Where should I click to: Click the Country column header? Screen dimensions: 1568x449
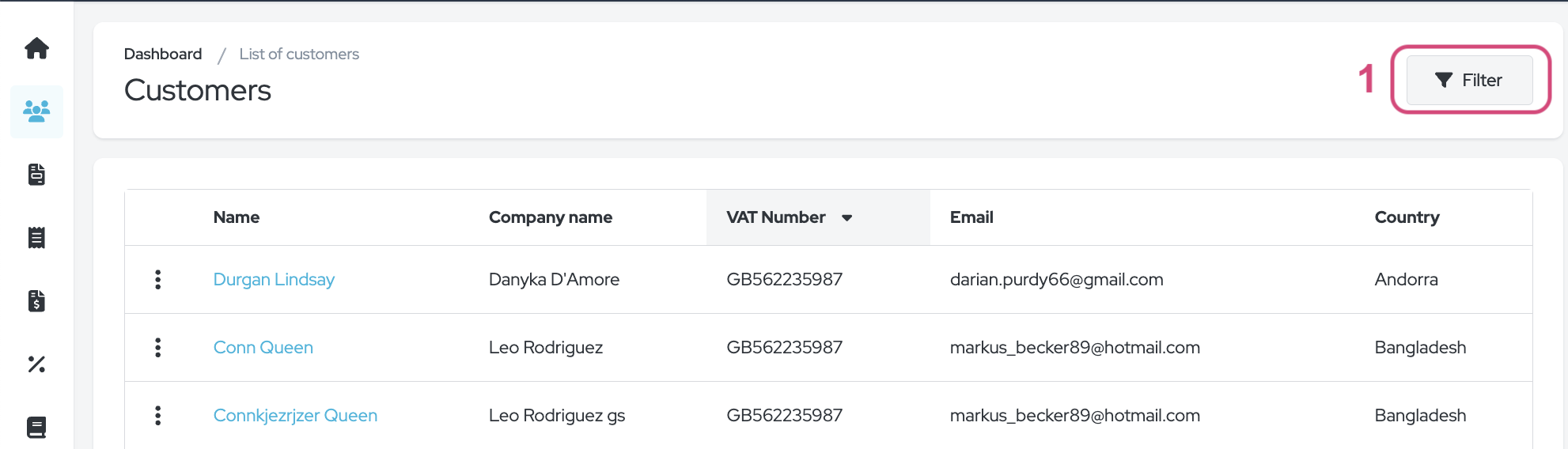[x=1407, y=217]
